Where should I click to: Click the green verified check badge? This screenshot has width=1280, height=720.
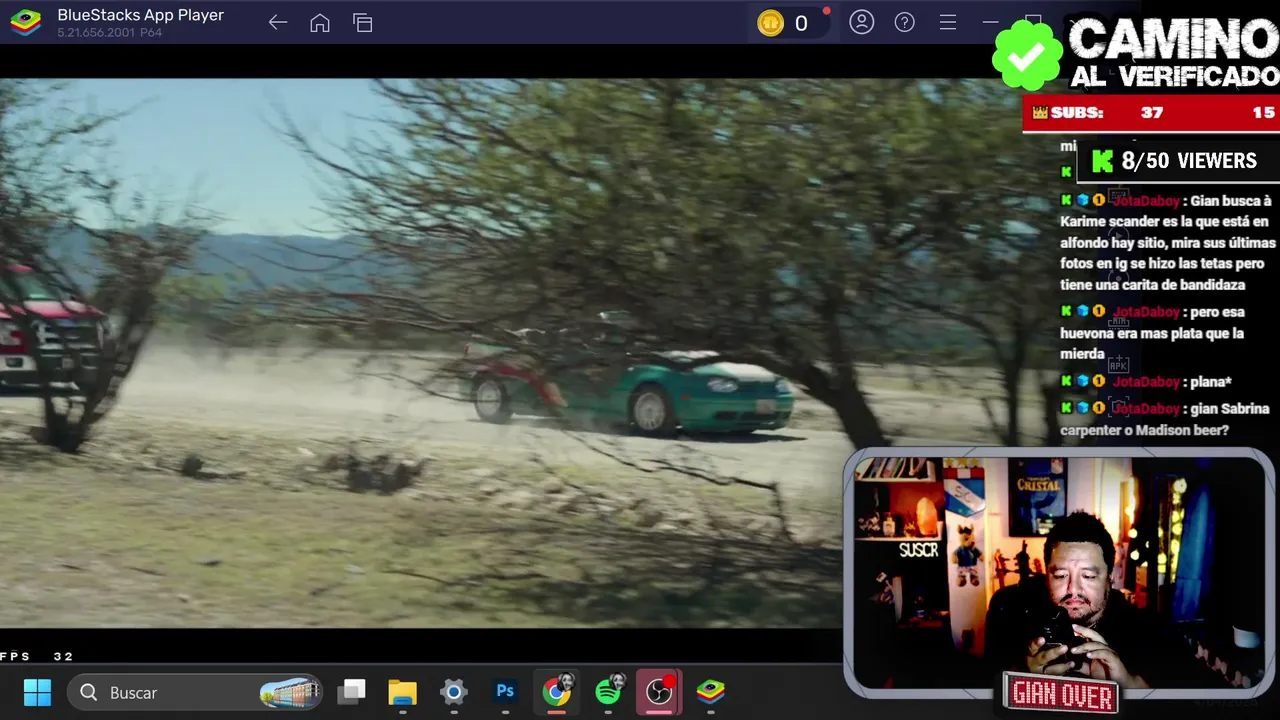click(x=1027, y=56)
